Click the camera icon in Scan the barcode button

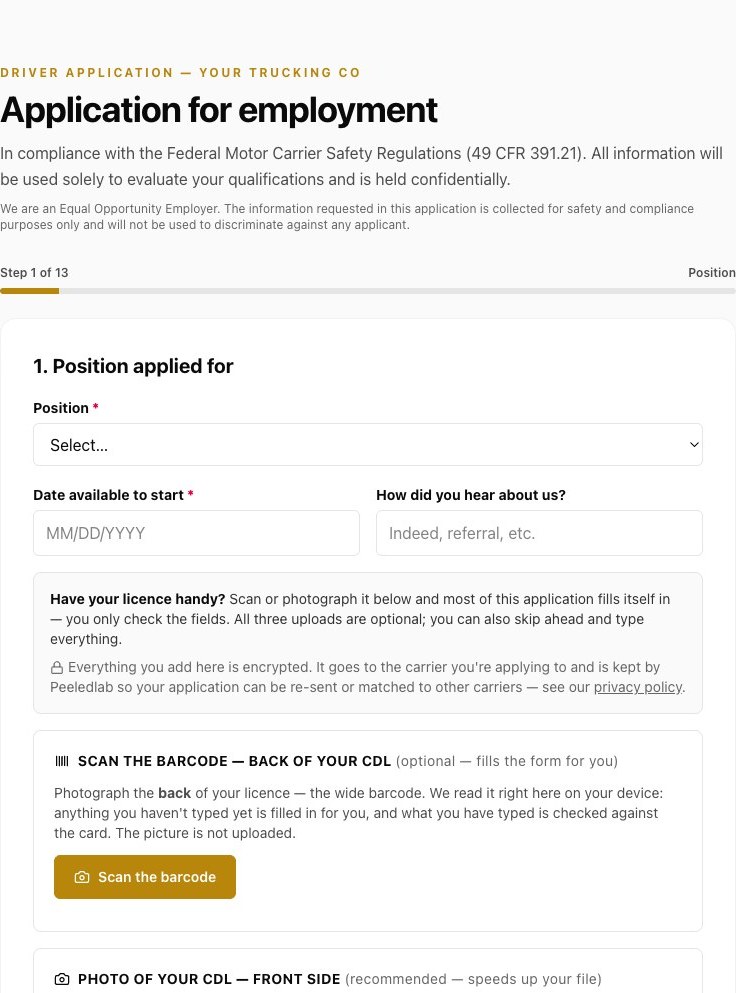coord(82,877)
